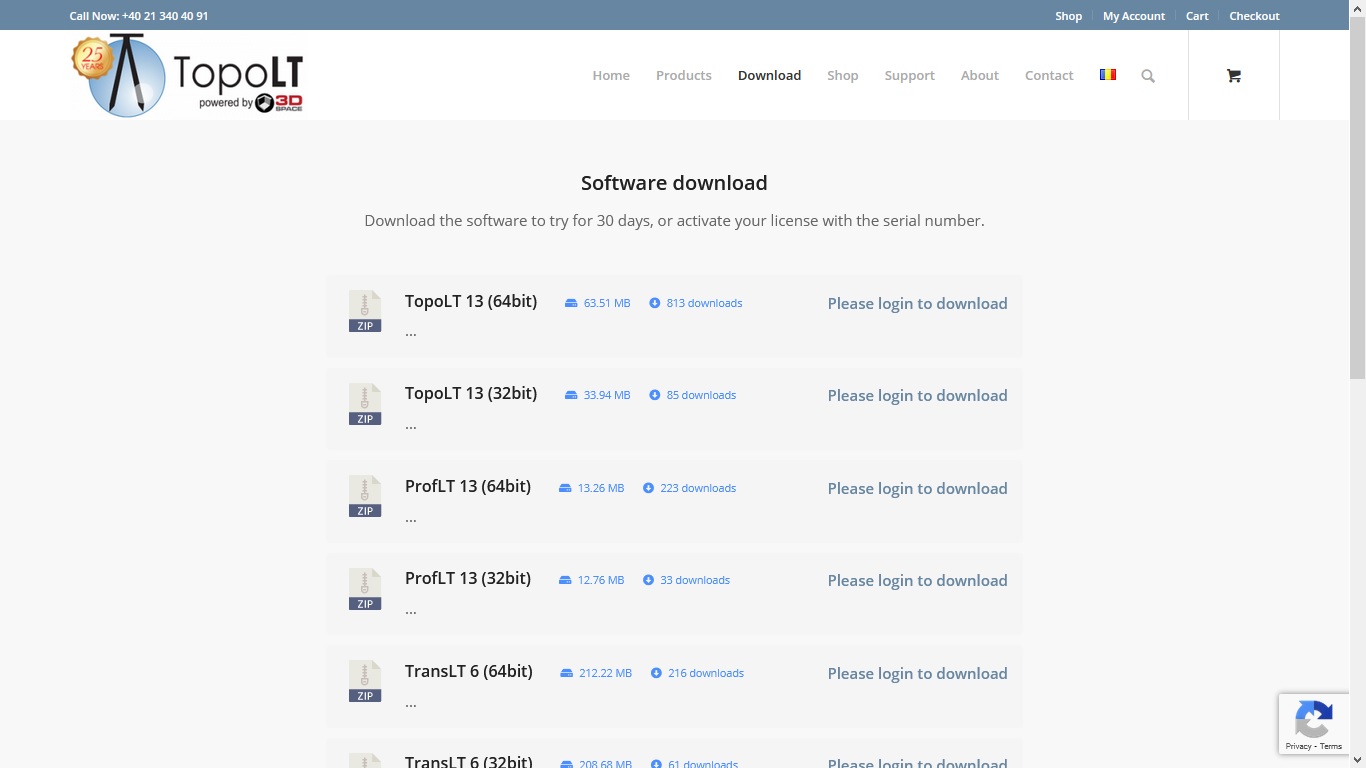
Task: Click the ZIP icon for ProfLT 13 (32bit)
Action: coord(365,589)
